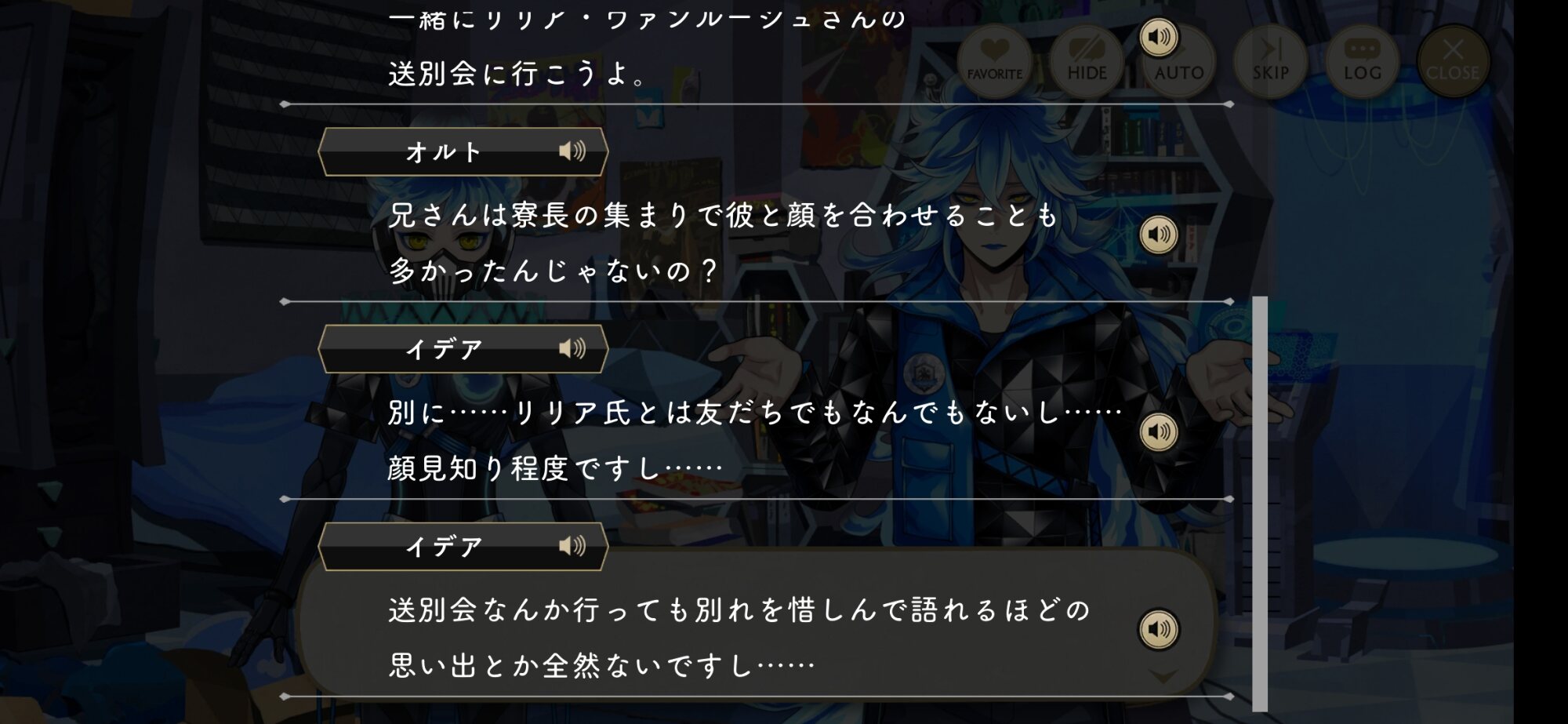Screen dimensions: 1568x724
Task: Play voice for 送別会に行こうよ line
Action: [1159, 37]
